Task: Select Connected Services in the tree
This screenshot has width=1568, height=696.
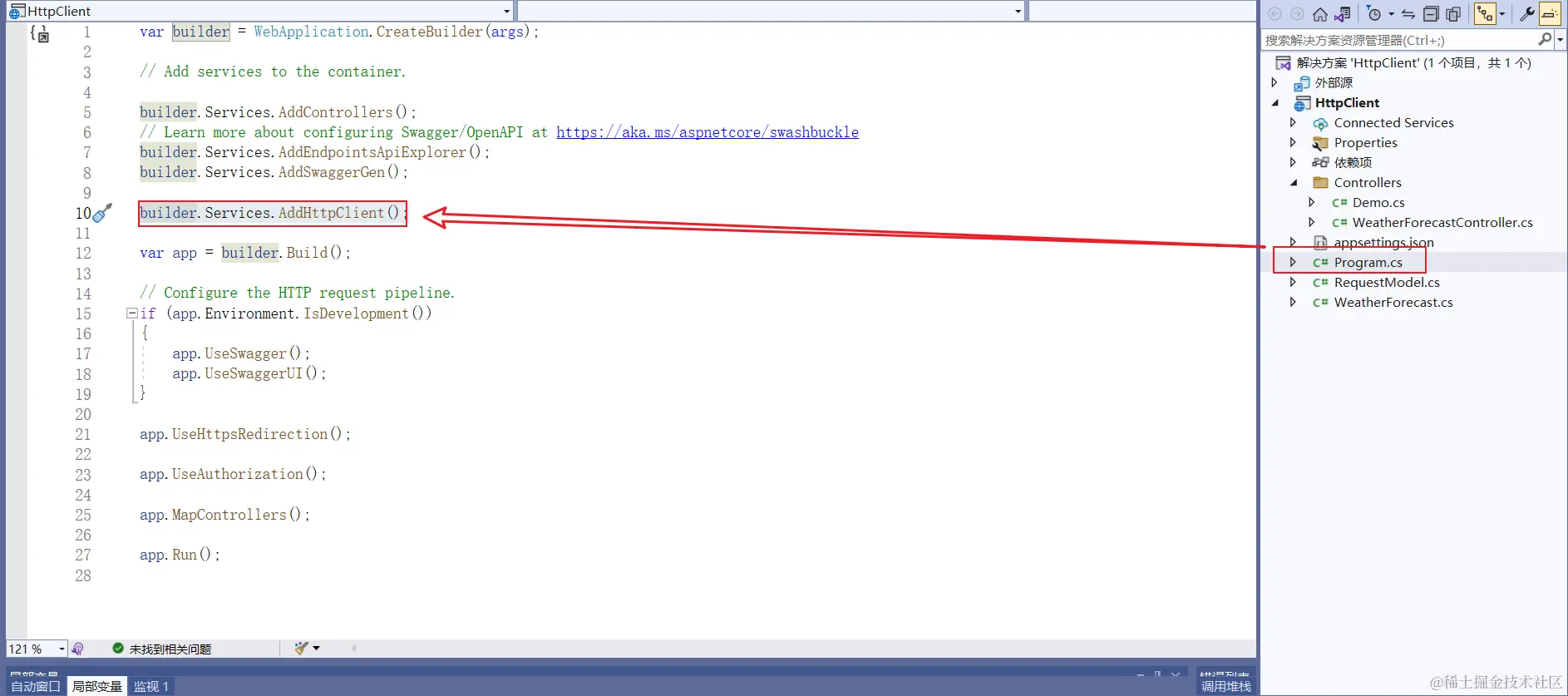Action: click(1393, 122)
